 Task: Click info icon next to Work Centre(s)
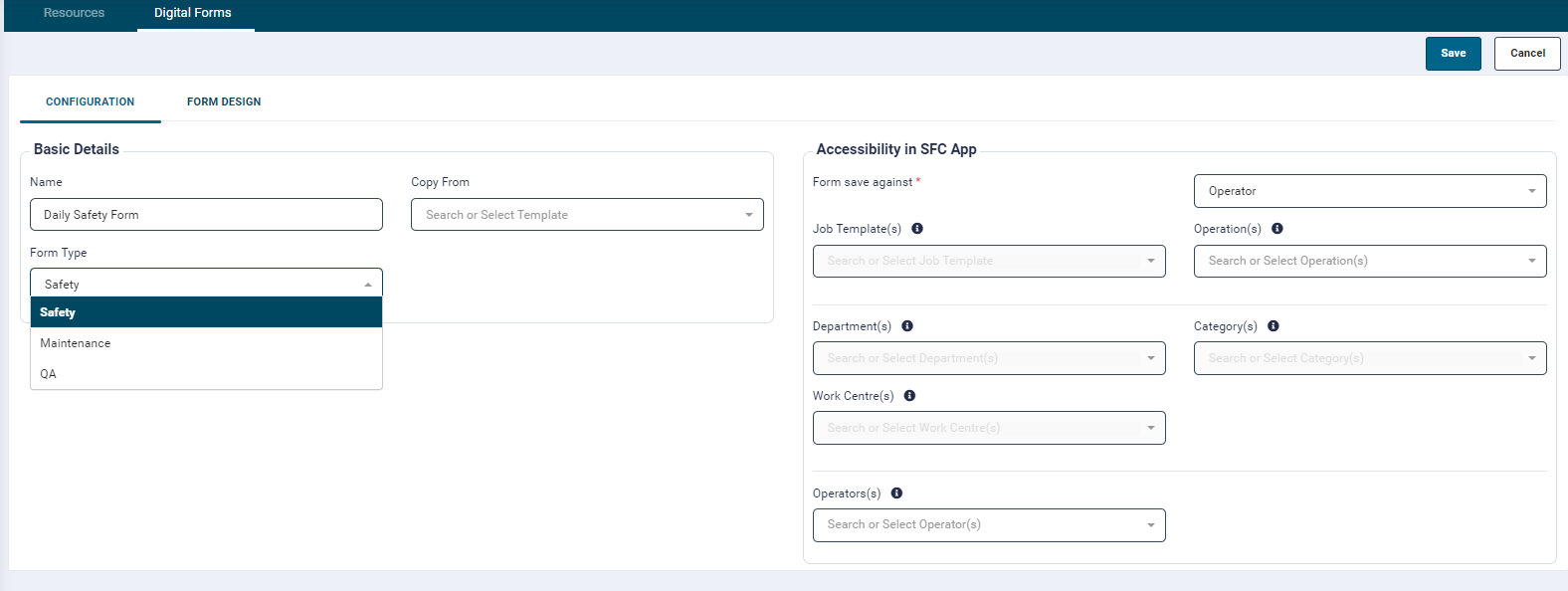pyautogui.click(x=909, y=396)
